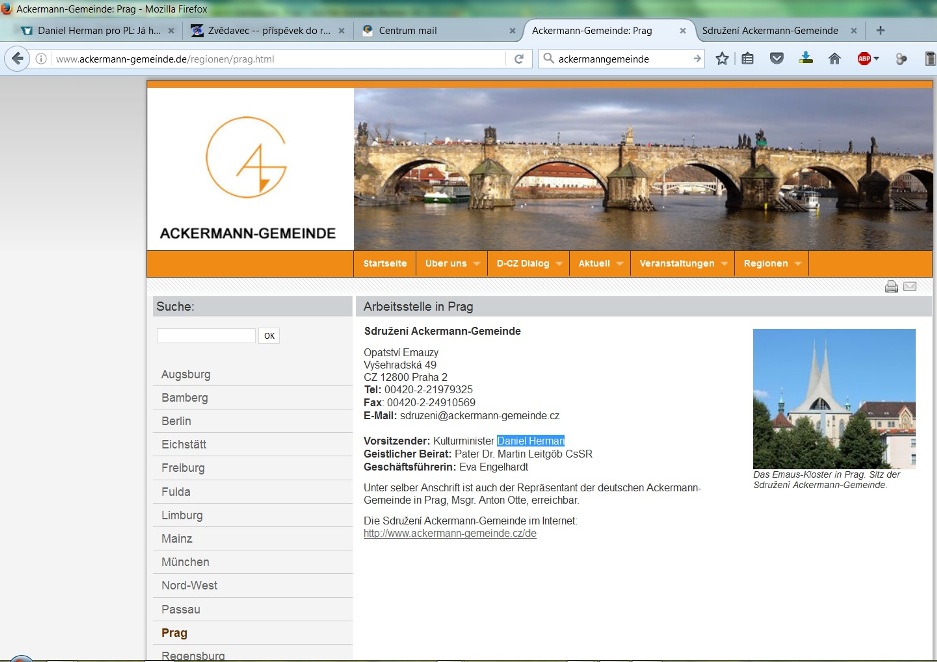Click email sdruzeni@ackermann-gemeinde.cz
Screen dimensions: 937x662
point(479,415)
